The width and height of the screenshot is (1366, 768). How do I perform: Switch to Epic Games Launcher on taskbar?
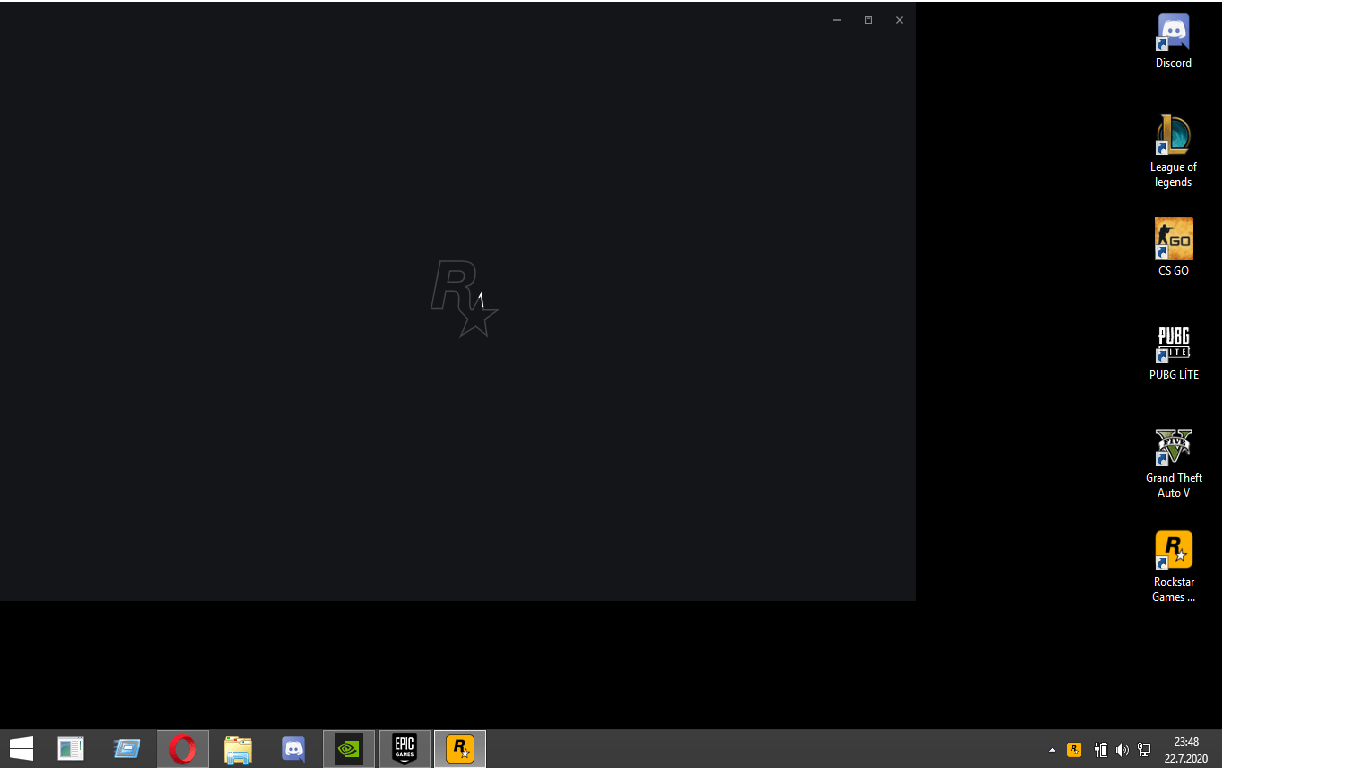[404, 748]
